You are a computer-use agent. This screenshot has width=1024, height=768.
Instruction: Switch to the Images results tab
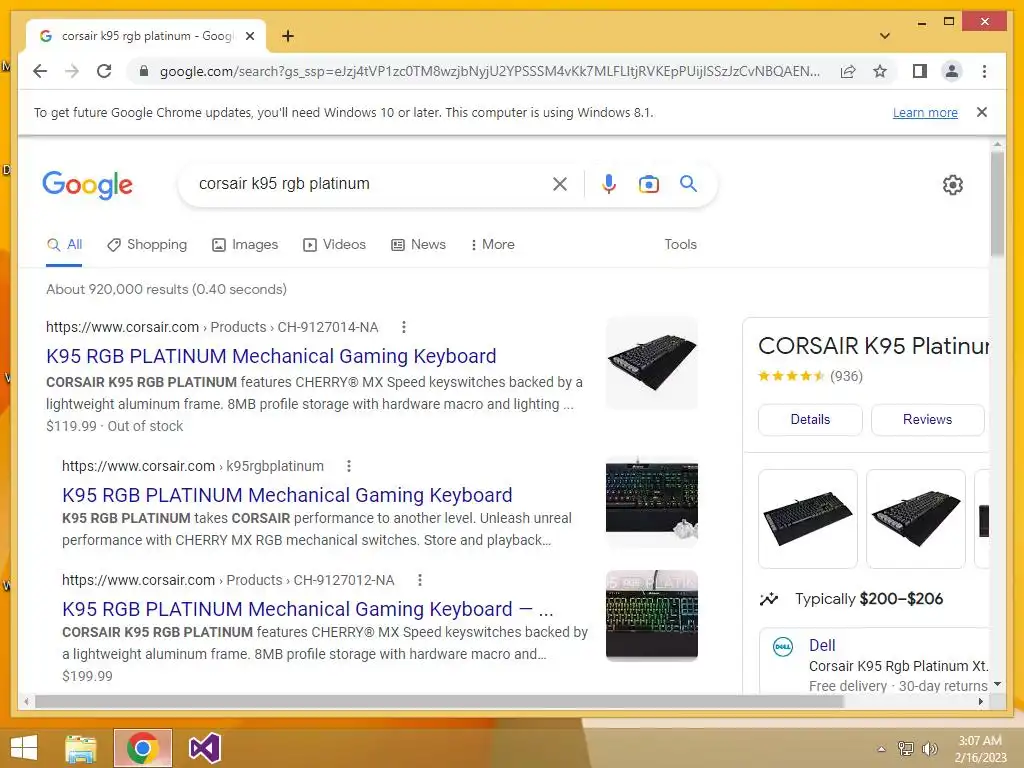(245, 244)
